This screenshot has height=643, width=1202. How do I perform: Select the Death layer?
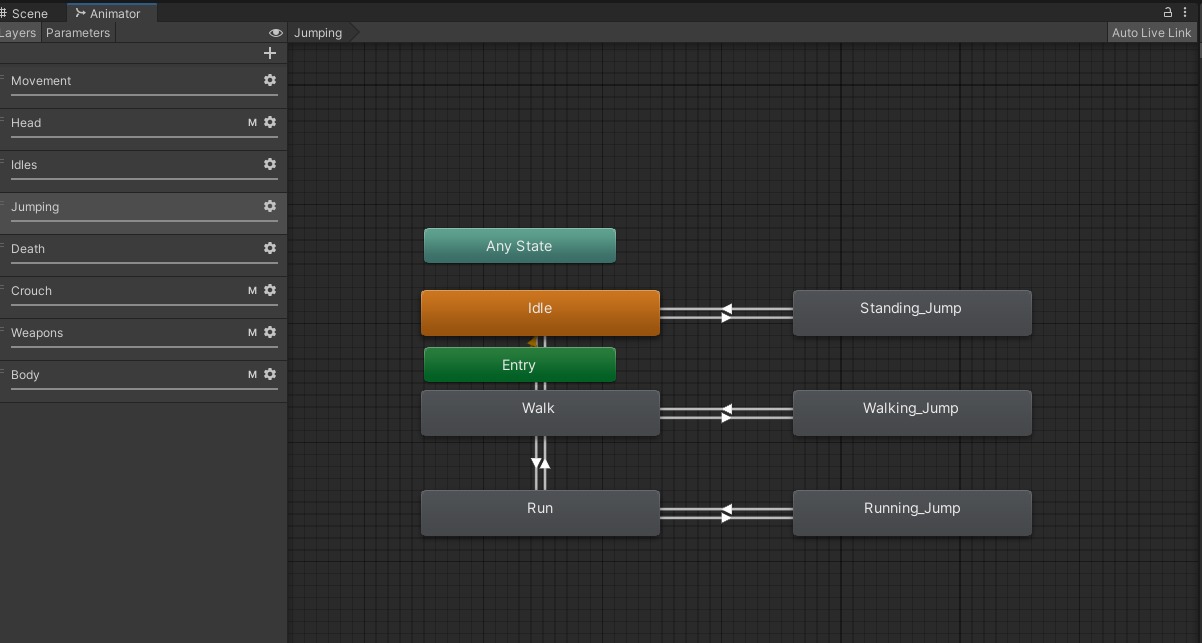(143, 254)
